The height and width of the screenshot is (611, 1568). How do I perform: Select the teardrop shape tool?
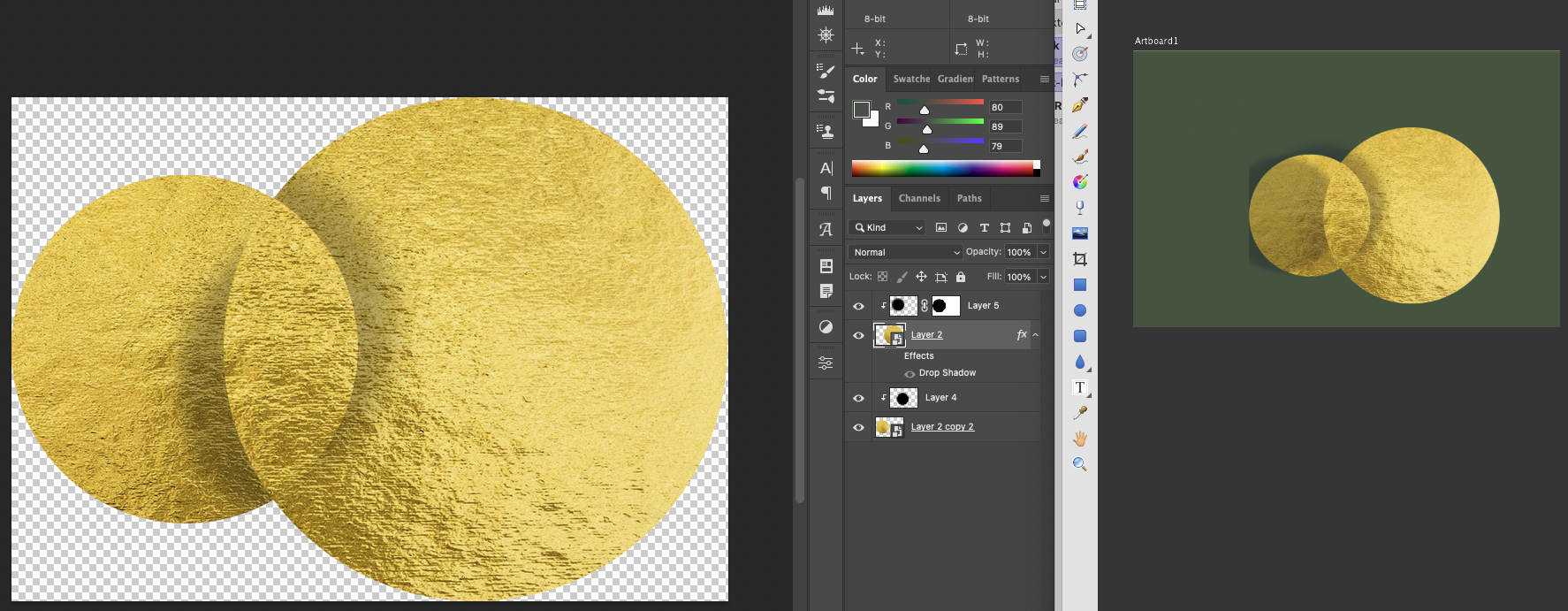(x=1080, y=362)
